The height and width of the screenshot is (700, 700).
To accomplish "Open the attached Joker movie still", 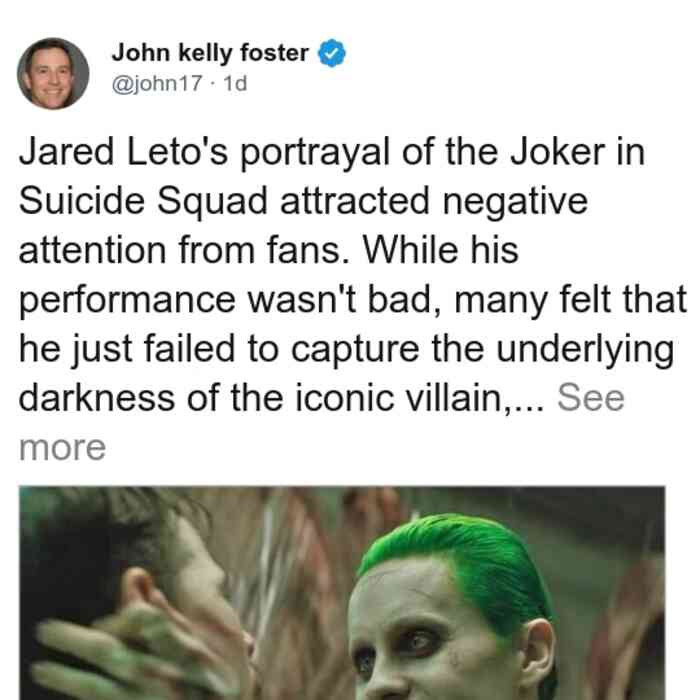I will point(342,593).
